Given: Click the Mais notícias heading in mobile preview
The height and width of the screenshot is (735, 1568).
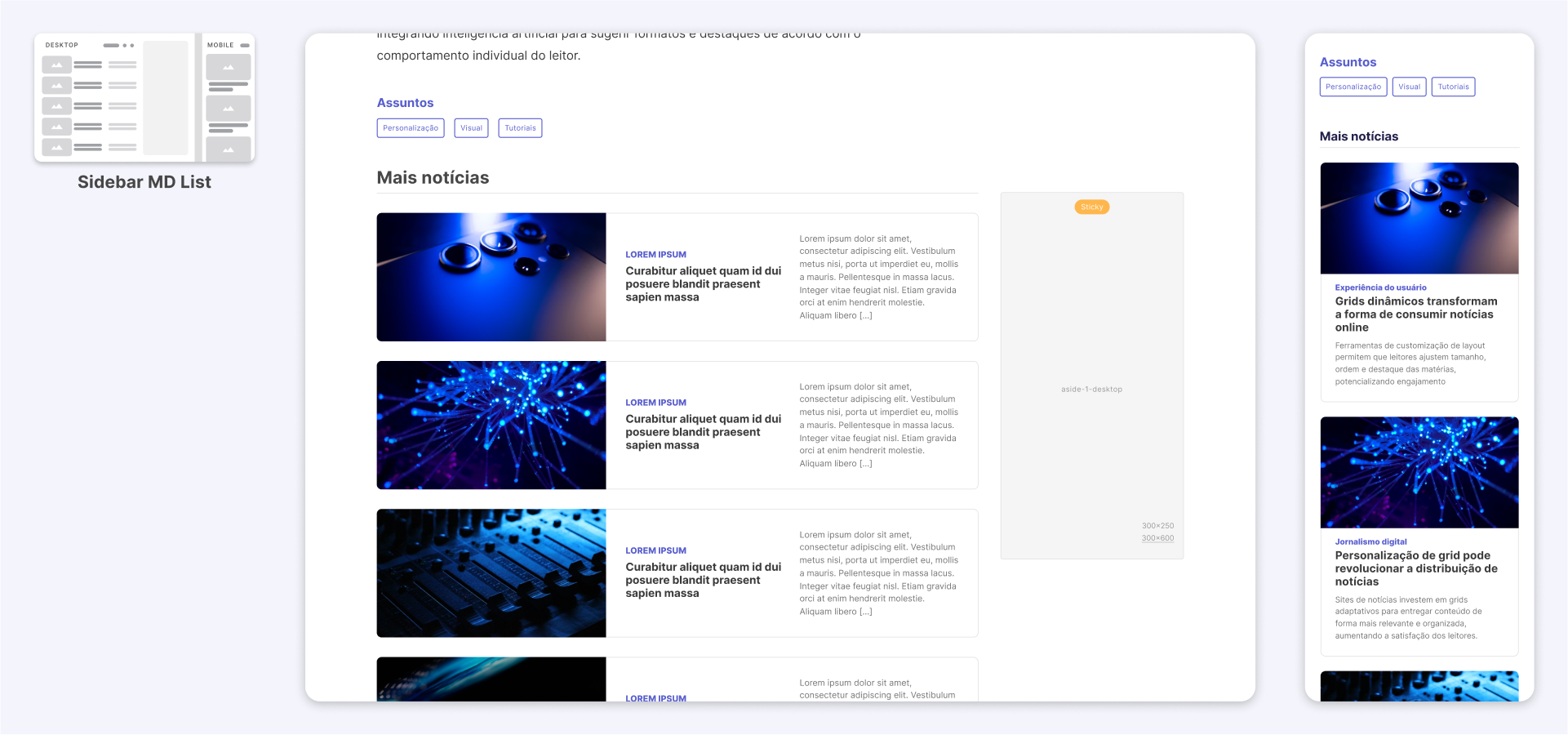Looking at the screenshot, I should (x=1359, y=136).
